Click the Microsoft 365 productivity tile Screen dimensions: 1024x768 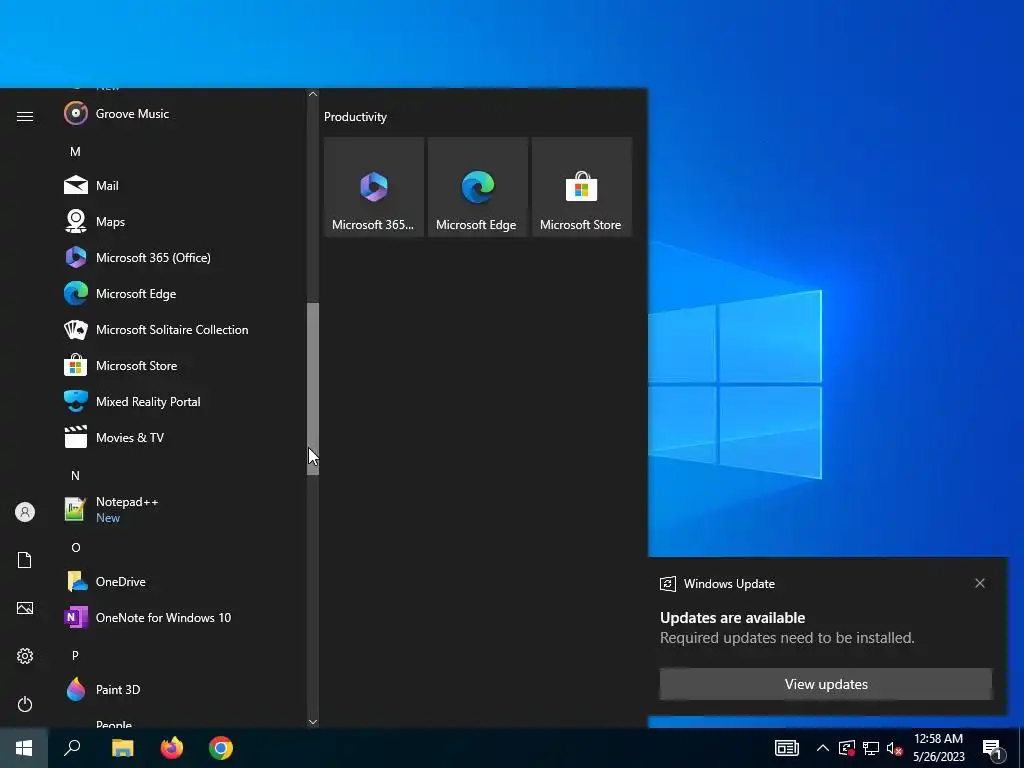coord(374,187)
